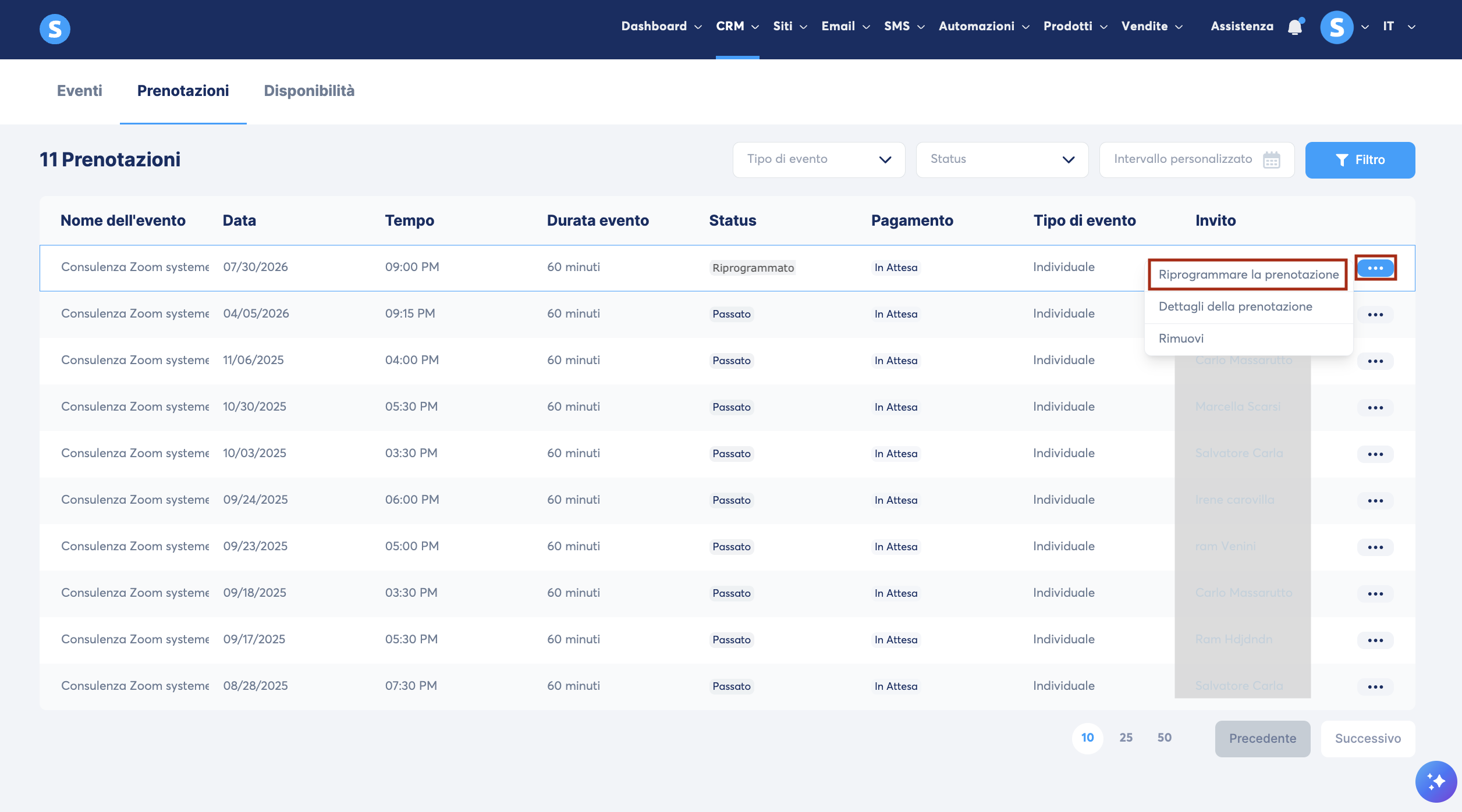
Task: Go to next page with Successivo
Action: pos(1368,739)
